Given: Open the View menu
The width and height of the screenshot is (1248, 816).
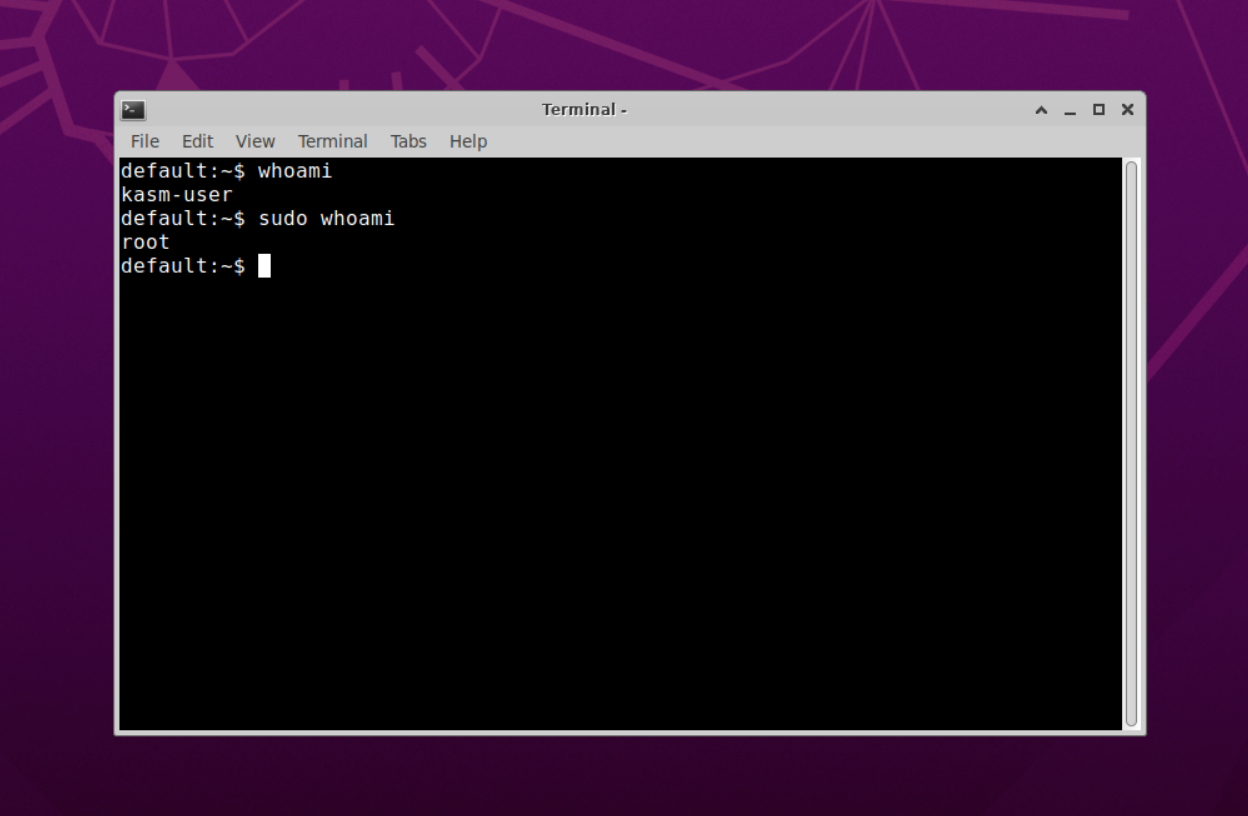Looking at the screenshot, I should click(x=255, y=141).
